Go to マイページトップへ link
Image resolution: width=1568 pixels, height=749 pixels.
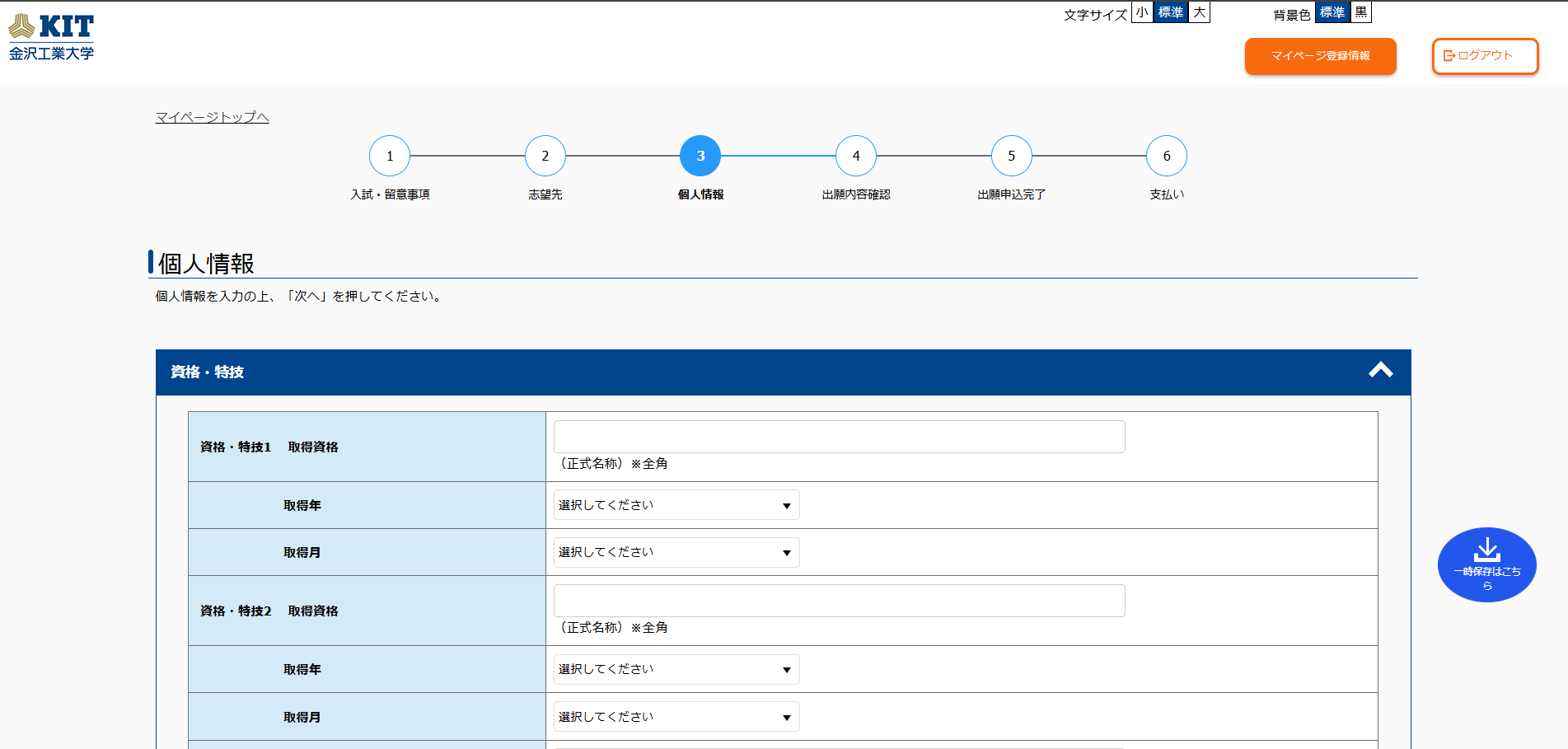[x=213, y=117]
